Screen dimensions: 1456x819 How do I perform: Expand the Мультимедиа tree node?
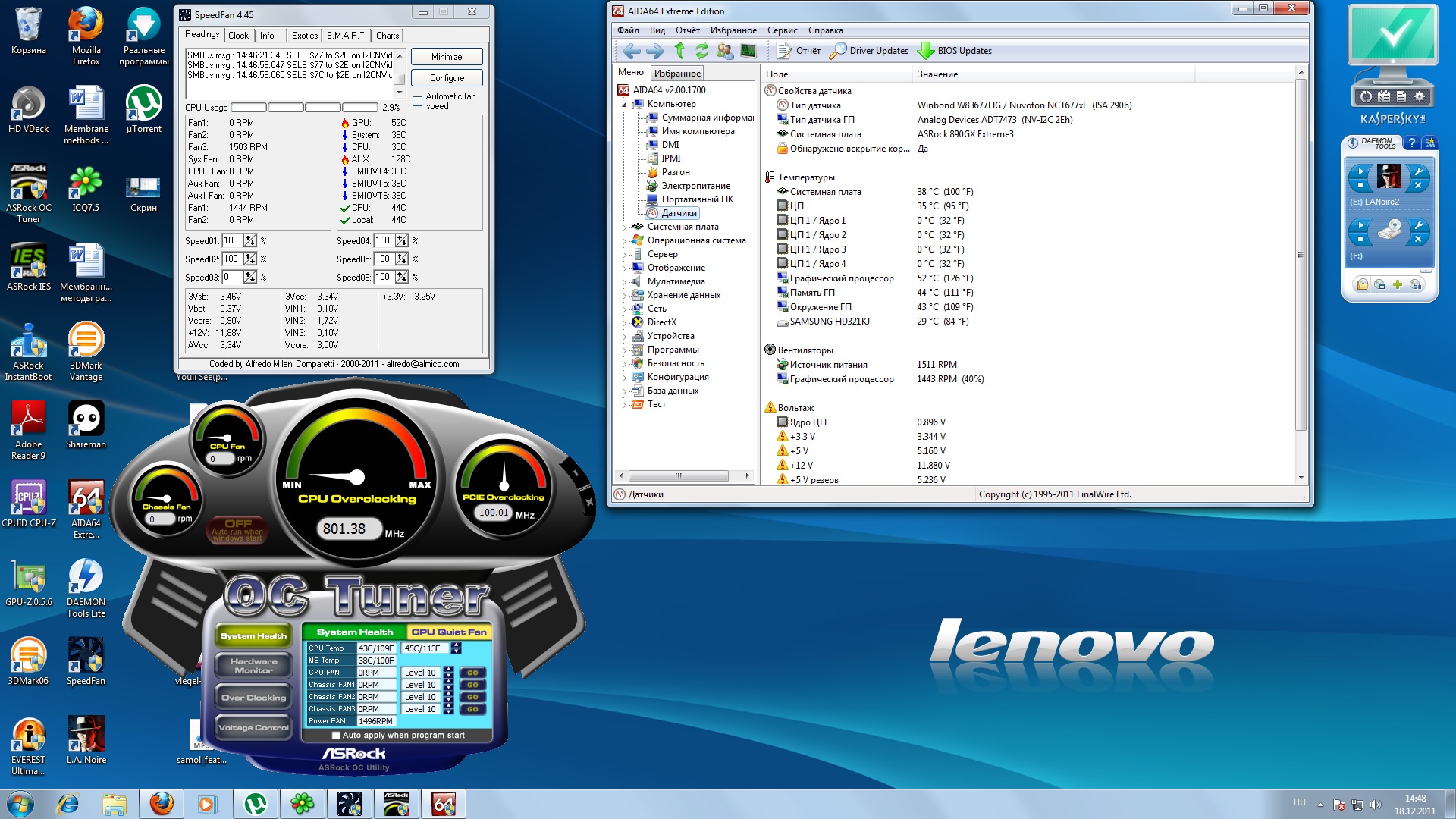[625, 281]
